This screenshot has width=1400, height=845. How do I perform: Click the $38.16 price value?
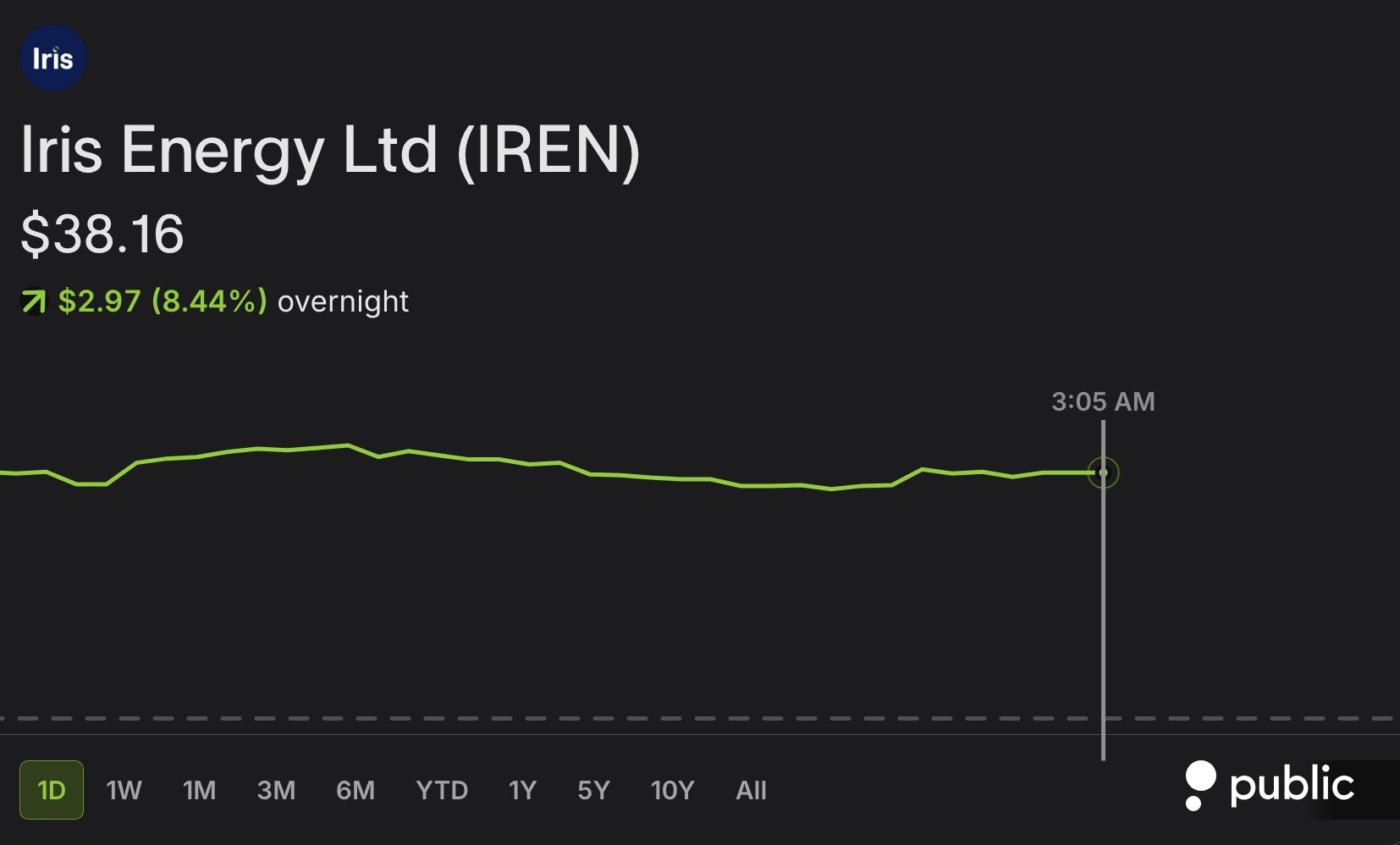tap(102, 235)
